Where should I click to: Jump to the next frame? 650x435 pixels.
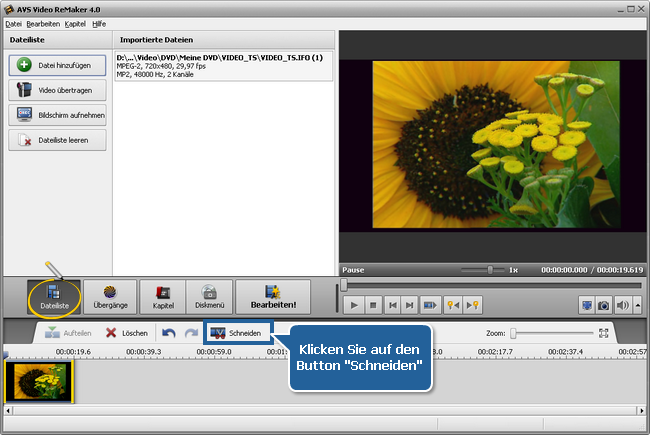(409, 305)
